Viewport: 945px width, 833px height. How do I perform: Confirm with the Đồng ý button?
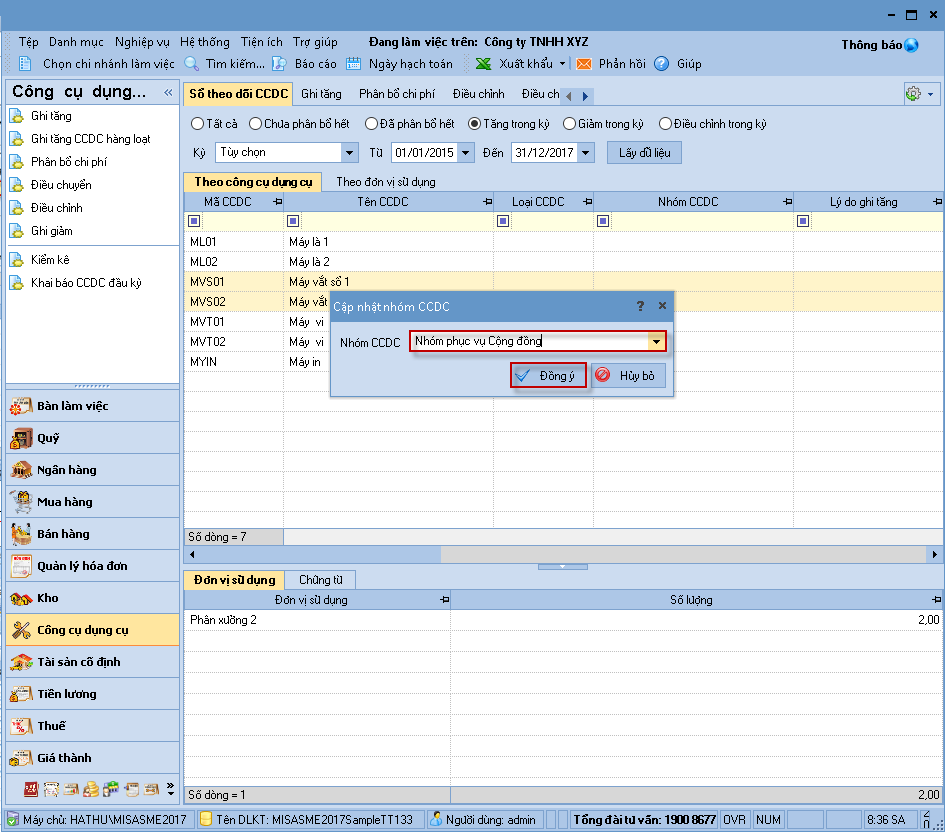[548, 376]
